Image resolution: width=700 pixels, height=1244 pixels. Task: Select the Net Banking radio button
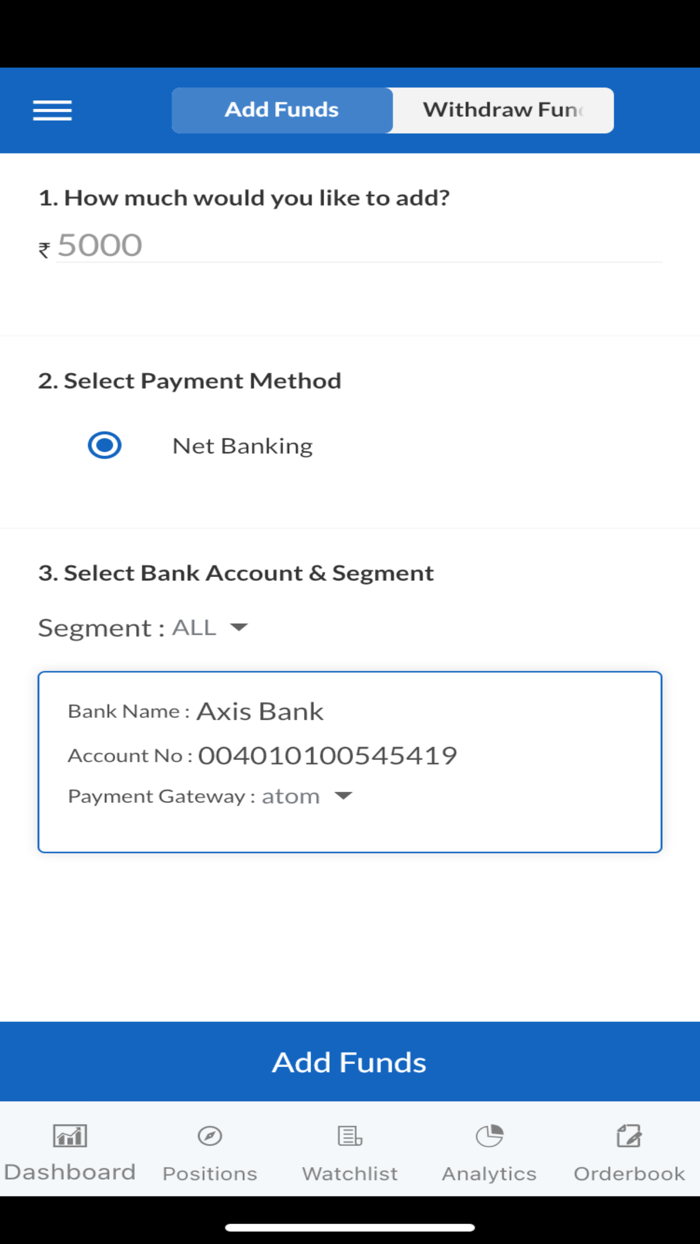pos(104,445)
